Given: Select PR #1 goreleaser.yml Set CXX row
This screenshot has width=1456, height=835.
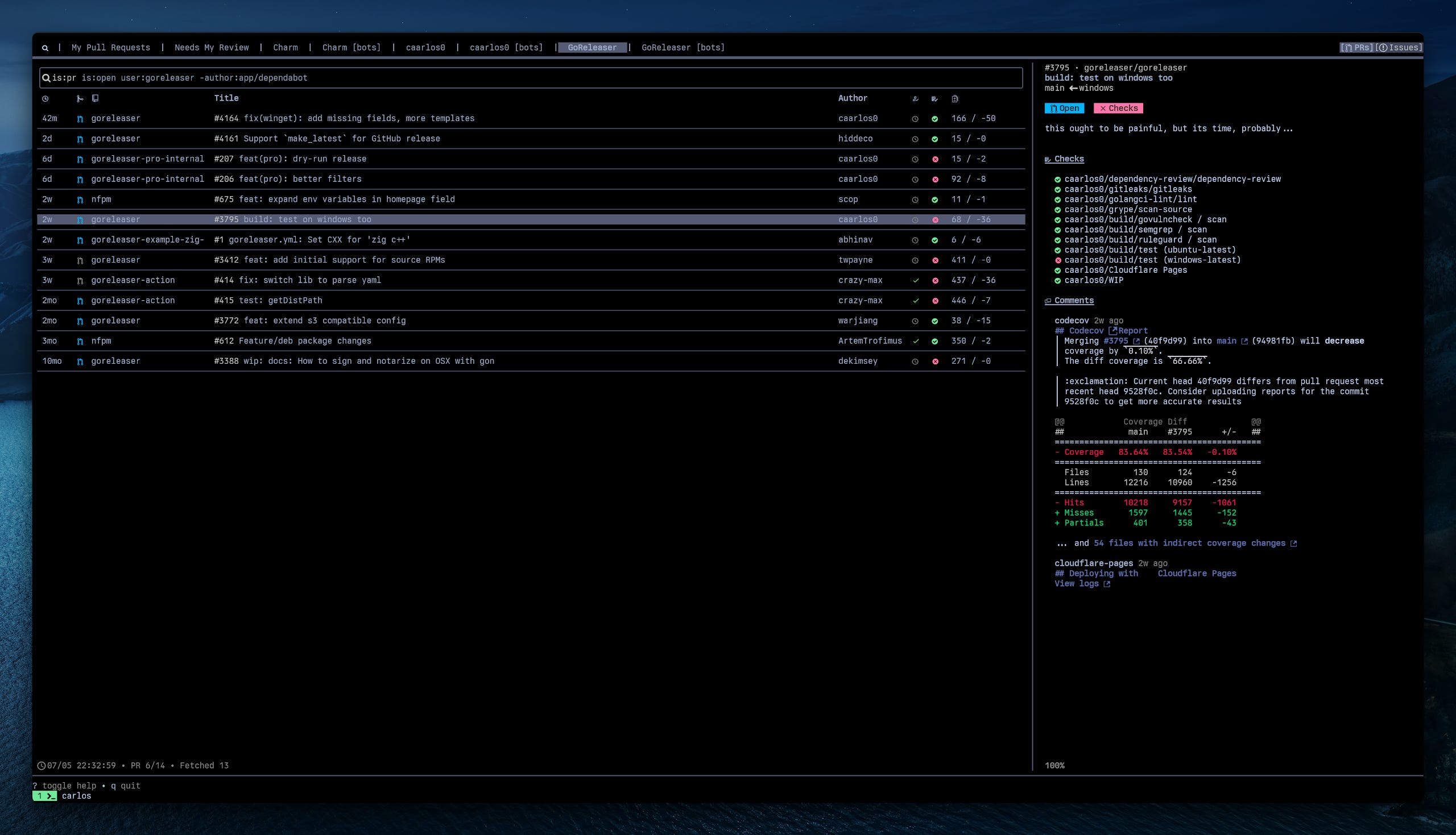Looking at the screenshot, I should [531, 240].
